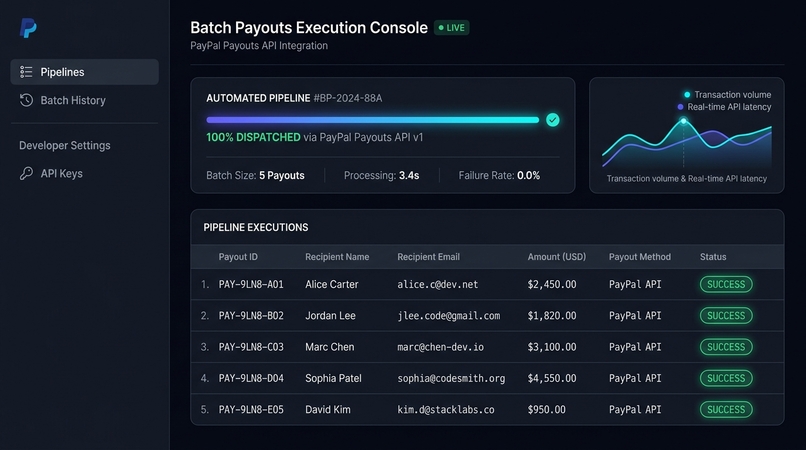The height and width of the screenshot is (450, 806).
Task: Click the Failure Rate 0.0% value
Action: tap(528, 175)
